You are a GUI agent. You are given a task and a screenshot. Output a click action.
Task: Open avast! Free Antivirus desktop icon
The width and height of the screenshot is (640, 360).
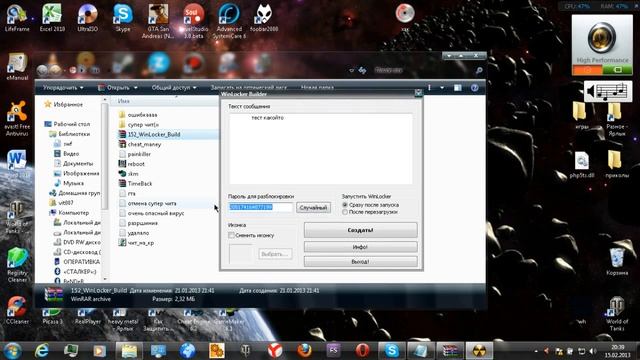[17, 118]
